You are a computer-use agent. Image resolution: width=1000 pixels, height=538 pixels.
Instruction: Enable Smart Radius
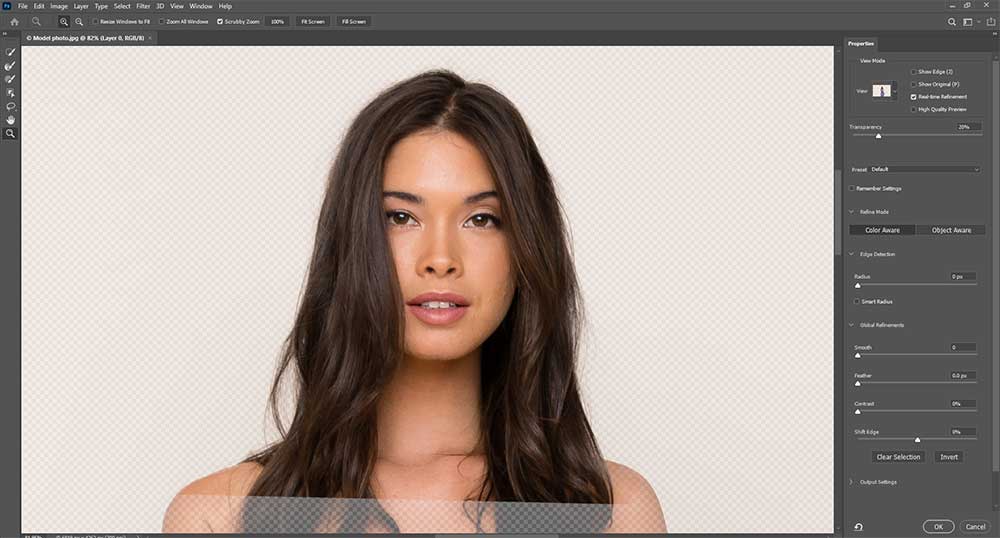857,302
